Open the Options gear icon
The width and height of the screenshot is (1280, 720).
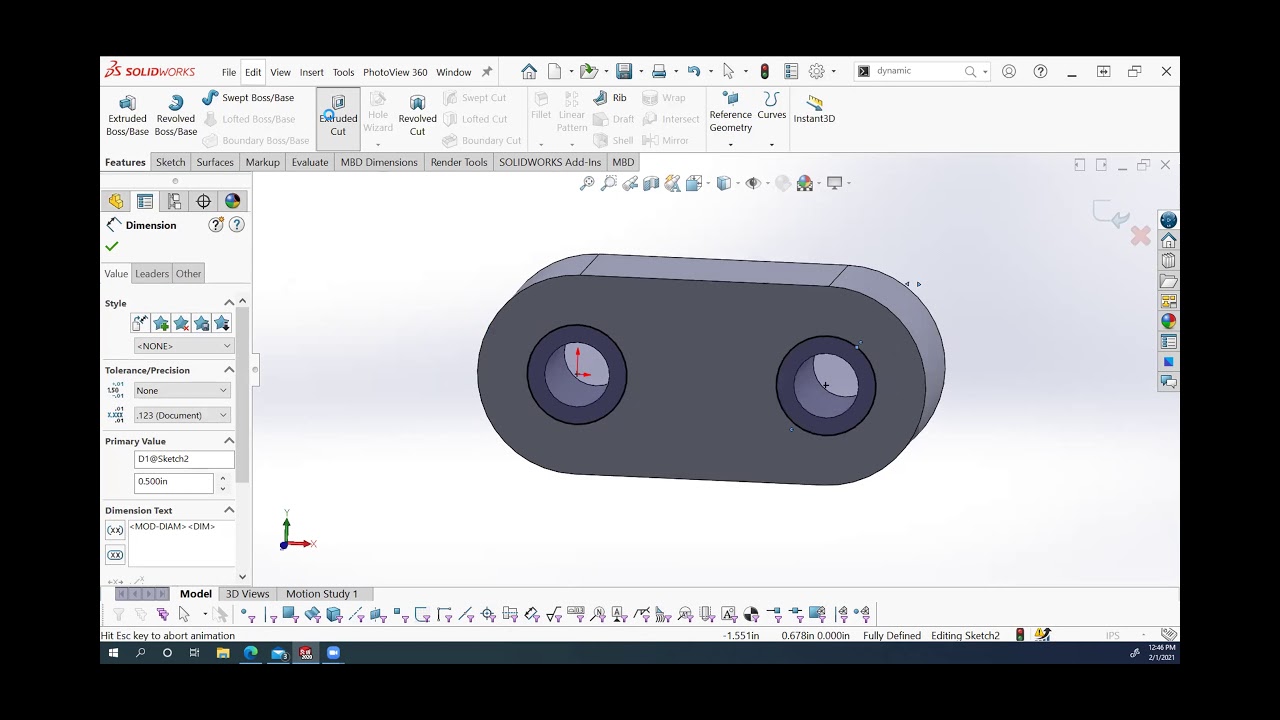click(x=817, y=71)
